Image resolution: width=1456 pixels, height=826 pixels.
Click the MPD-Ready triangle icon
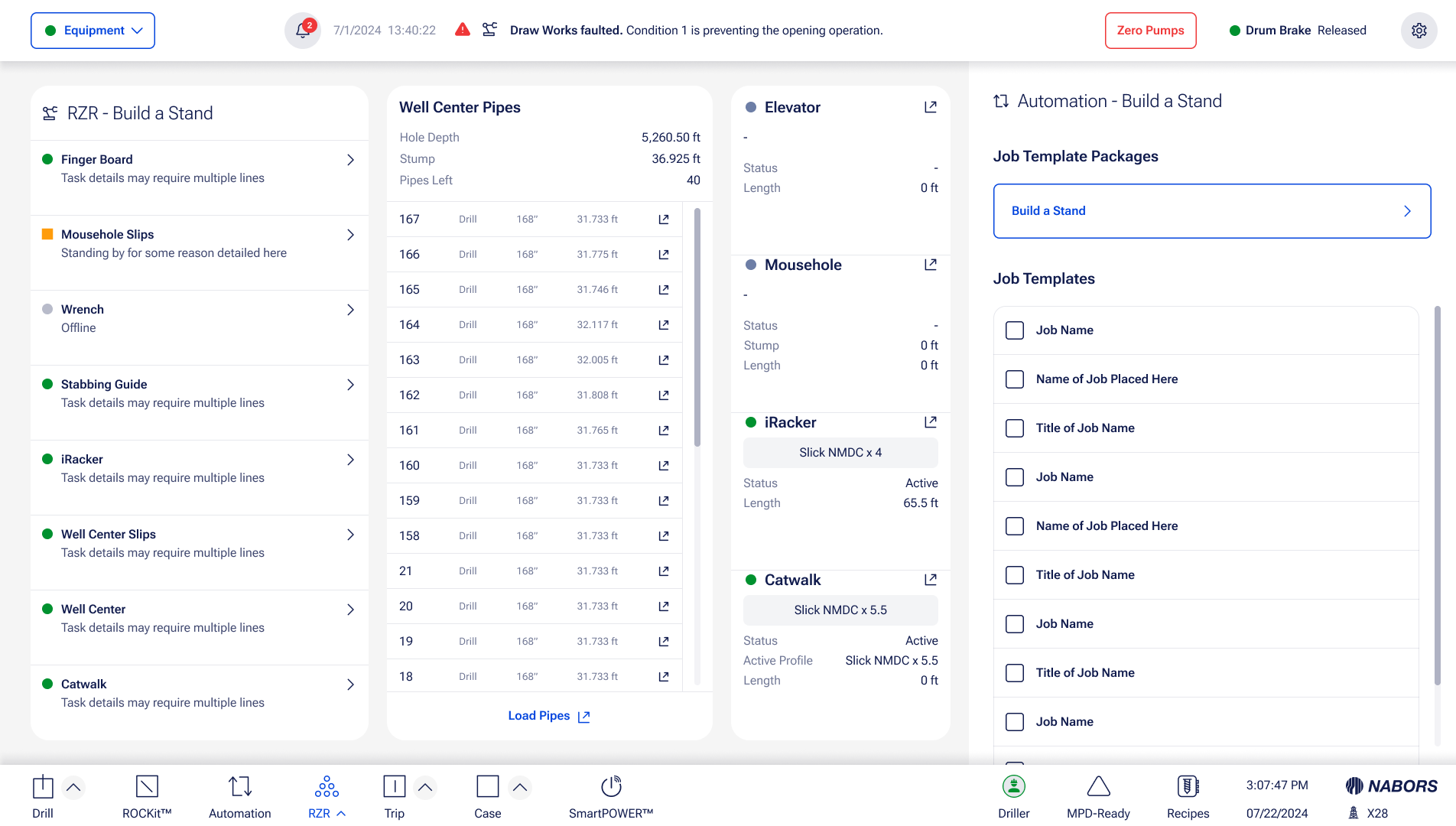1099,786
